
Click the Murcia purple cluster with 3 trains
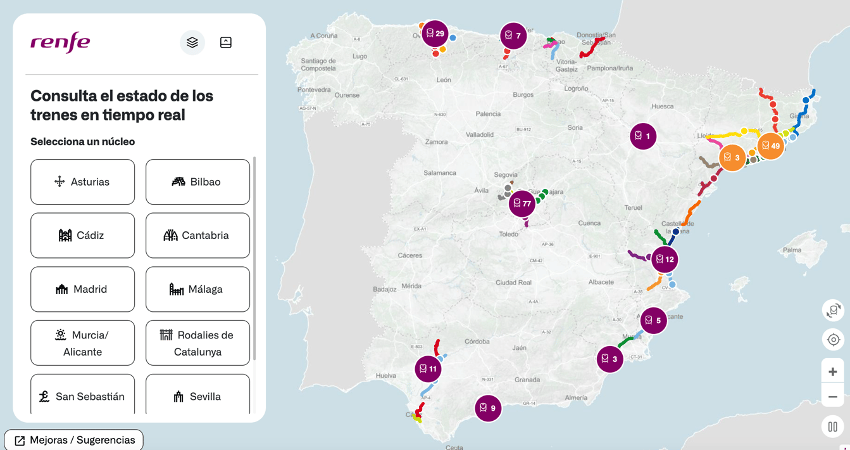coord(610,359)
